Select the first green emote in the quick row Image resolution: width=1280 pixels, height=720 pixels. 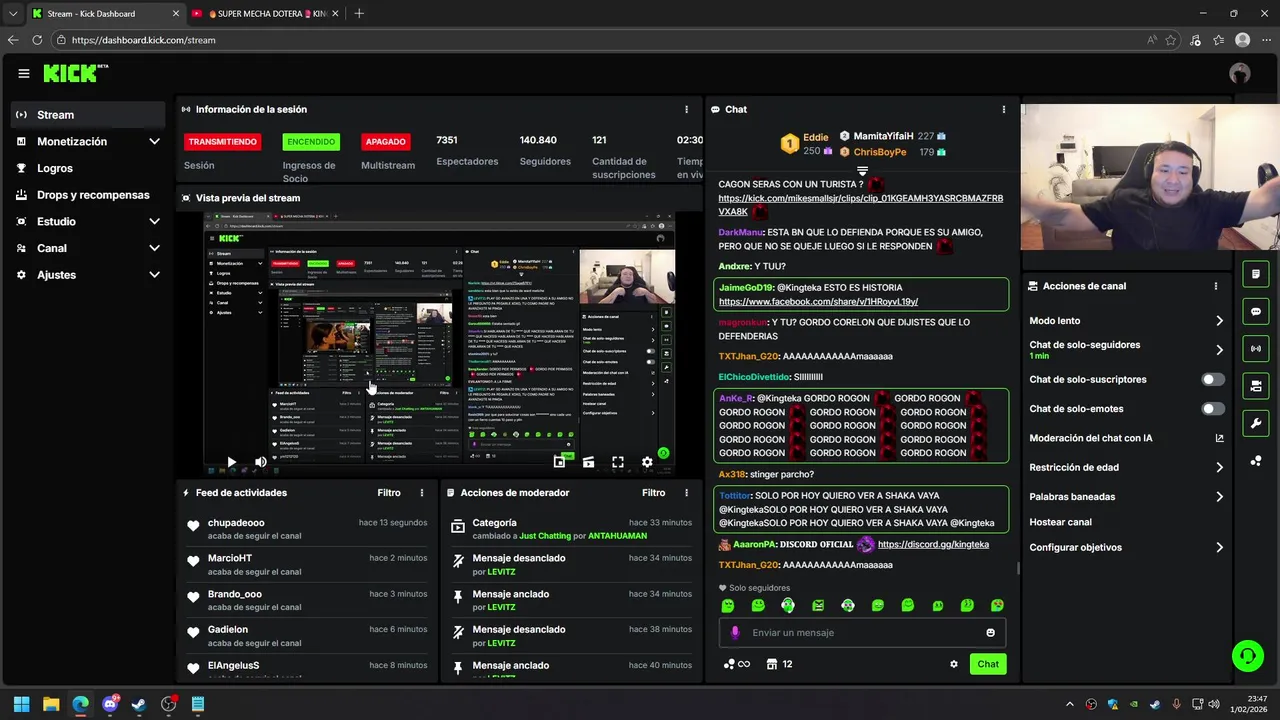[728, 606]
